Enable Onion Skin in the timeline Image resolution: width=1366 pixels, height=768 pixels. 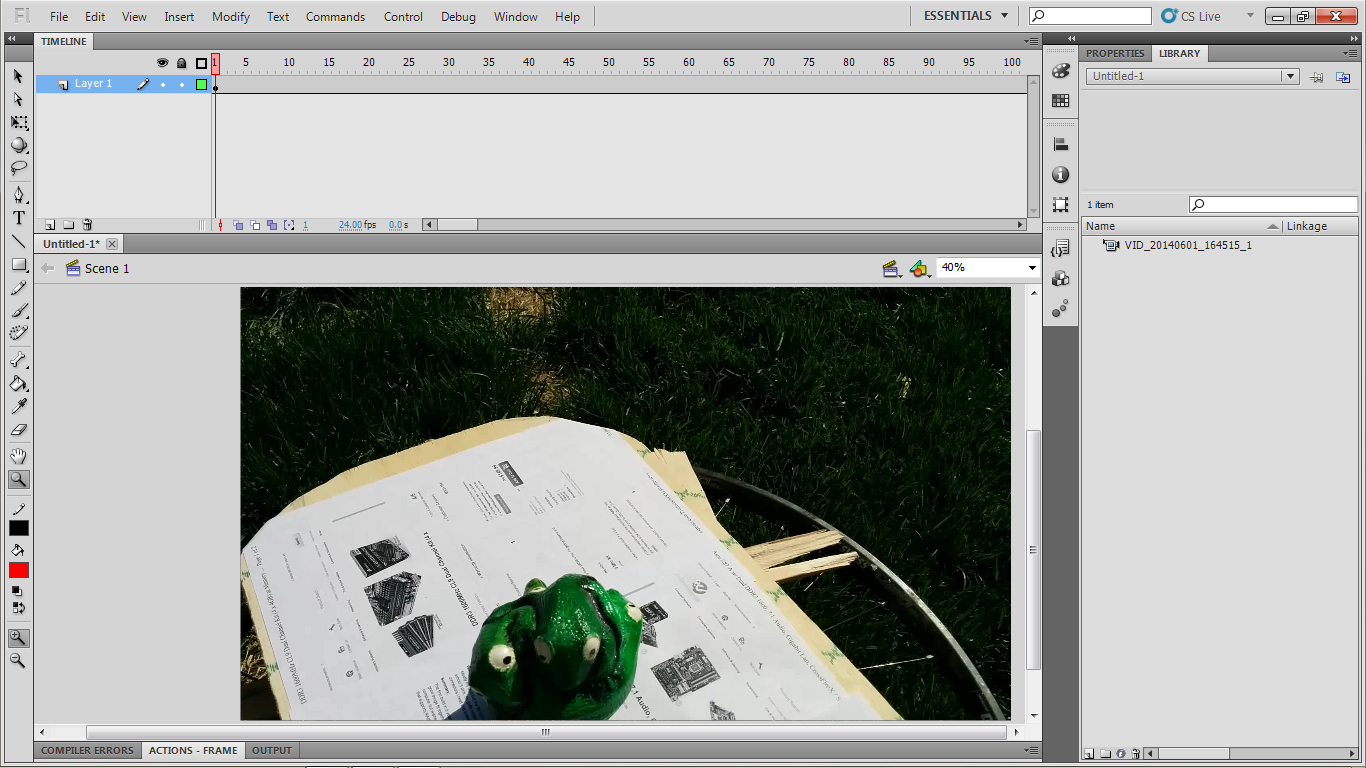(x=238, y=225)
